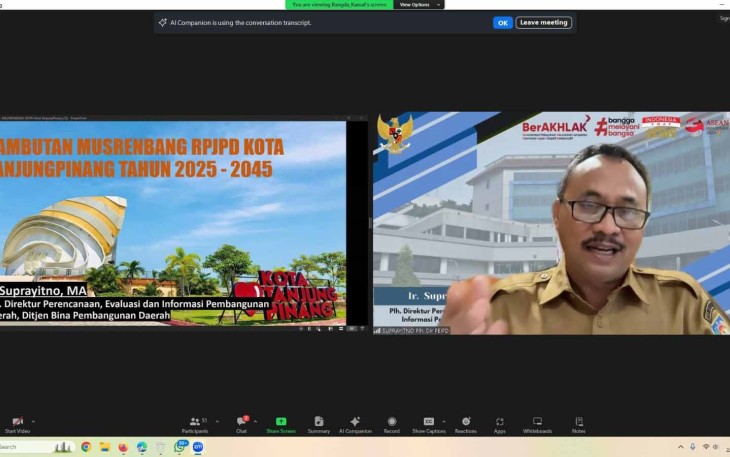Click the clock app icon on taskbar
The height and width of the screenshot is (457, 730).
click(160, 447)
